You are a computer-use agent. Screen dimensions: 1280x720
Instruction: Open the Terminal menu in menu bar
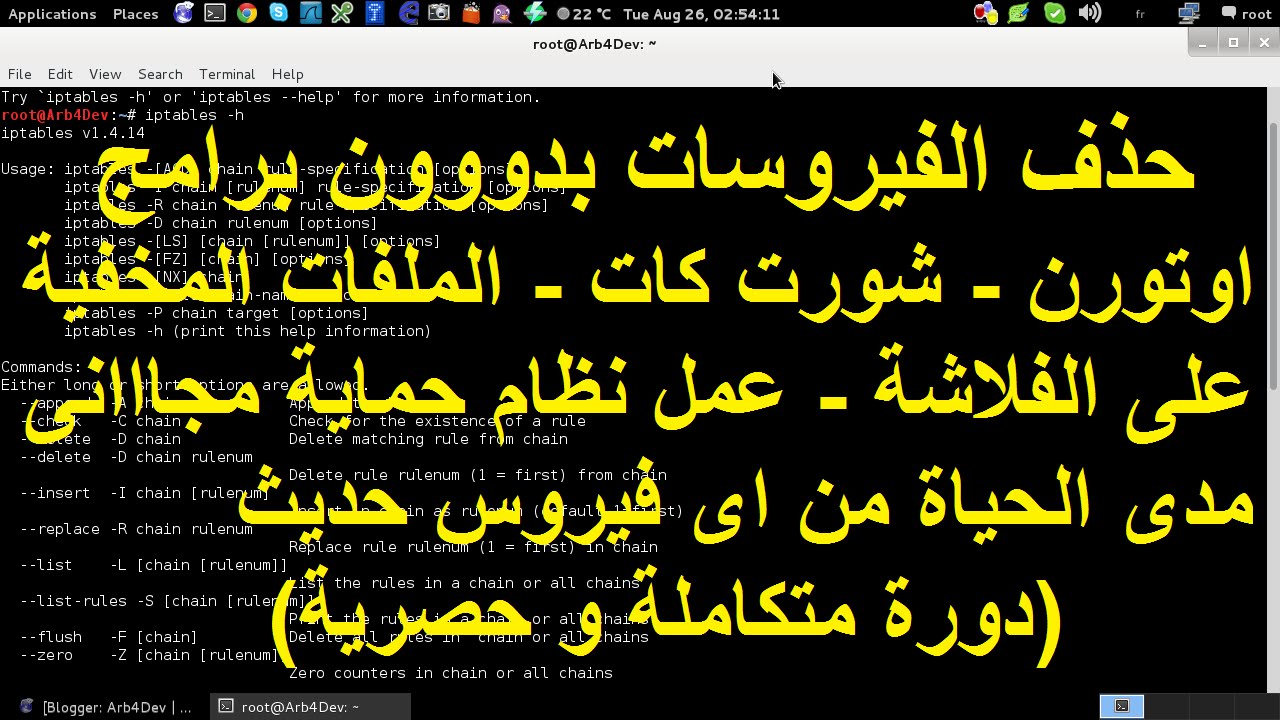click(227, 74)
